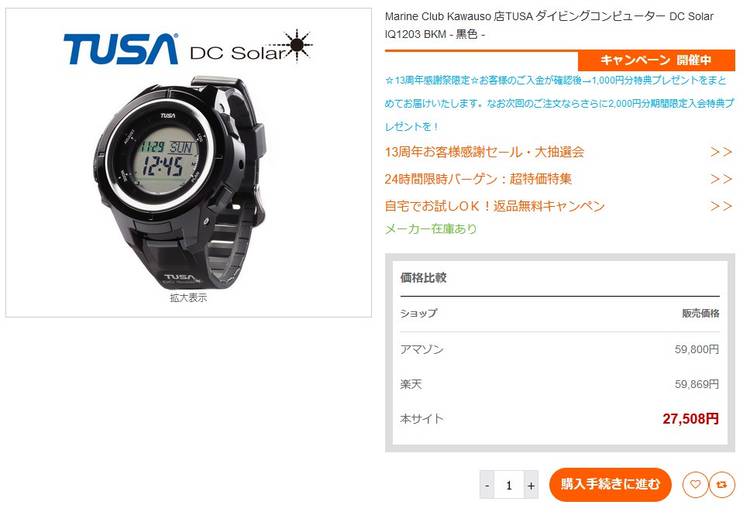Open 24時間限時バーゲン：超特価特集 link
The width and height of the screenshot is (750, 522).
click(x=478, y=179)
